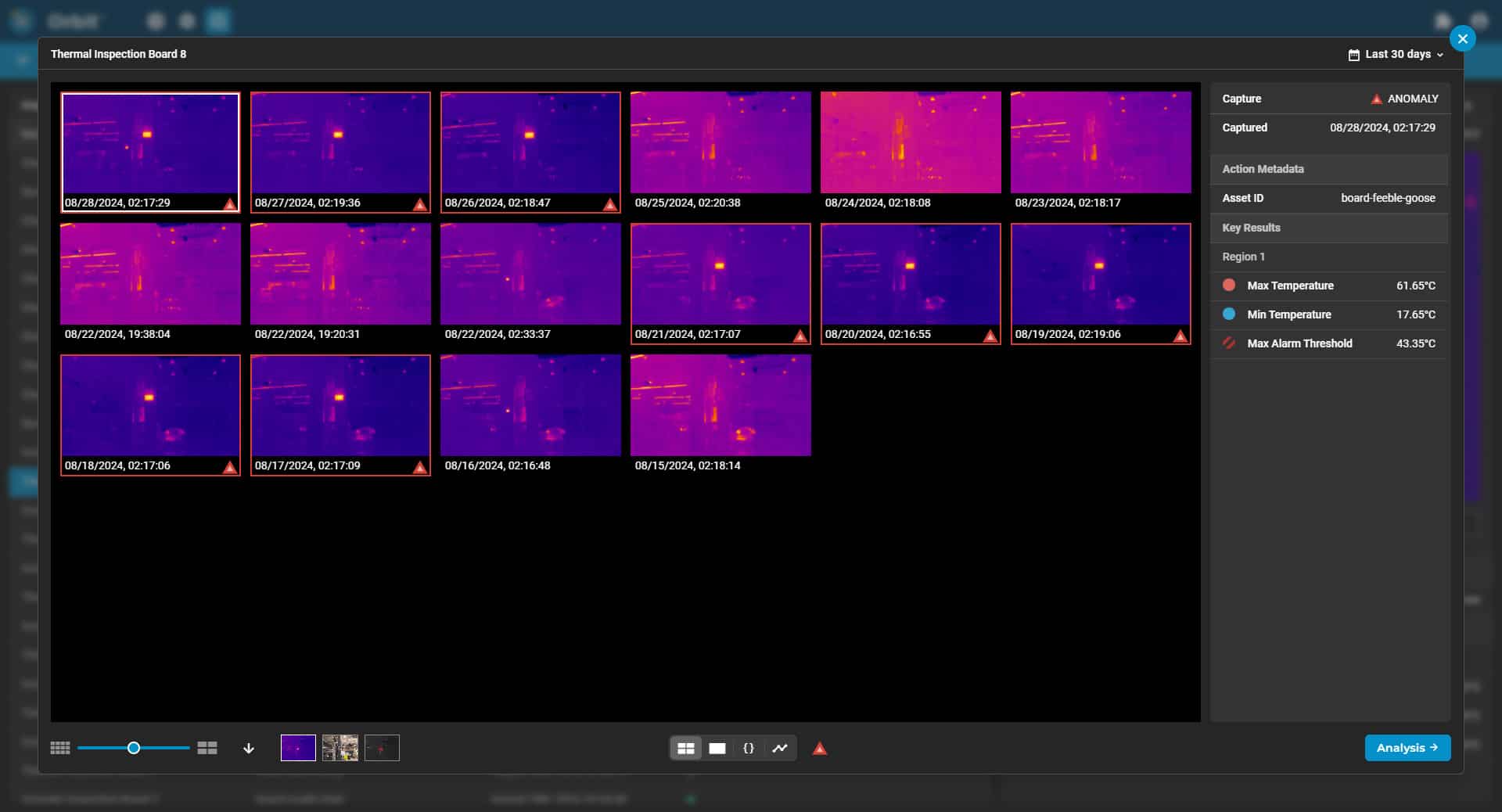Open the trend chart view
This screenshot has height=812, width=1502.
pyautogui.click(x=780, y=749)
